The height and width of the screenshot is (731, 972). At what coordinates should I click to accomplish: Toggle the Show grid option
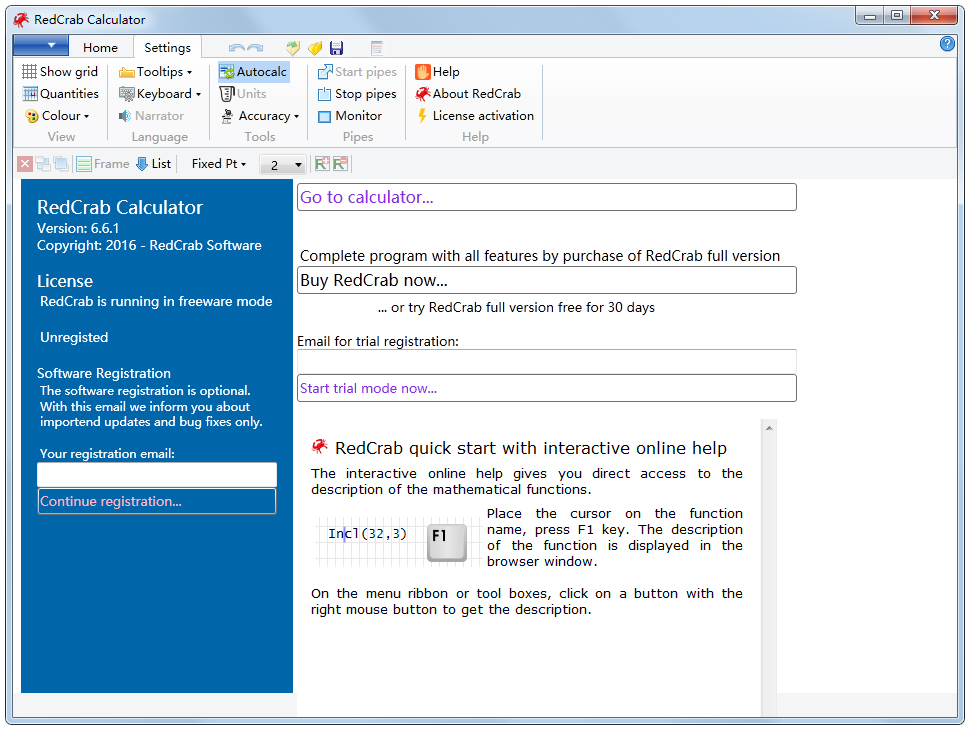tap(60, 71)
